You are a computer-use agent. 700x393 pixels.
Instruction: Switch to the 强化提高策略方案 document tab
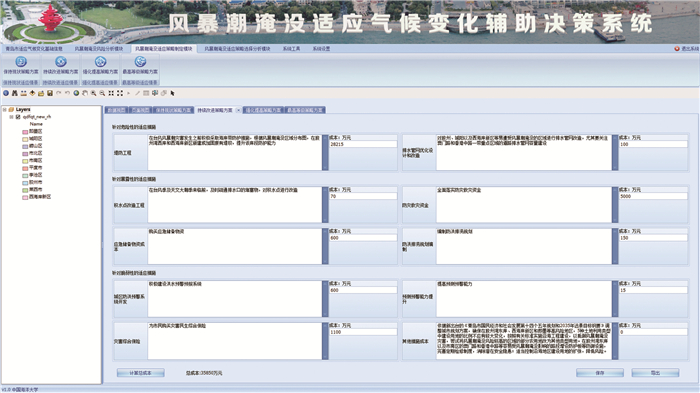pyautogui.click(x=263, y=110)
